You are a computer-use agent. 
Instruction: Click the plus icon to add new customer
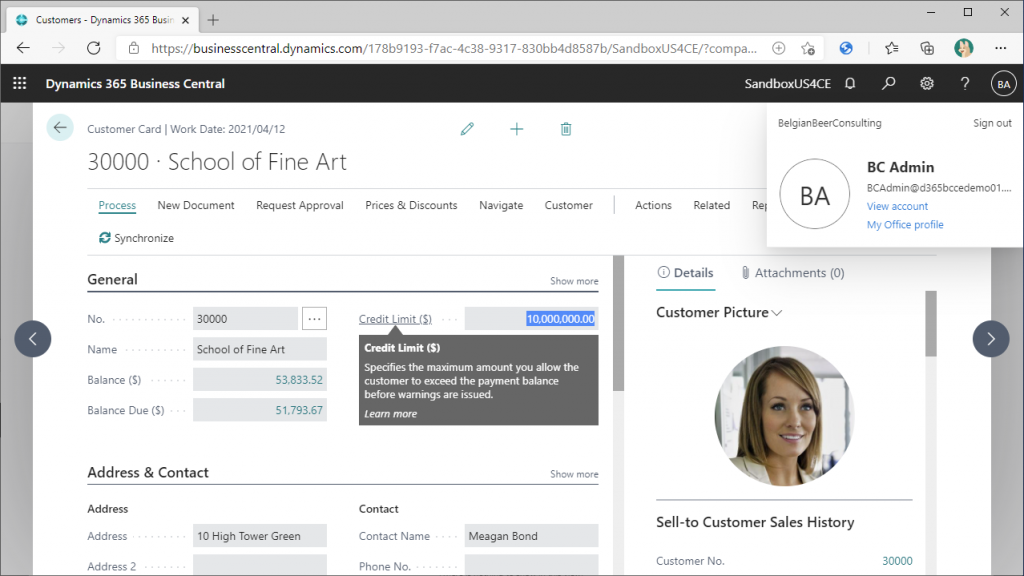coord(517,129)
